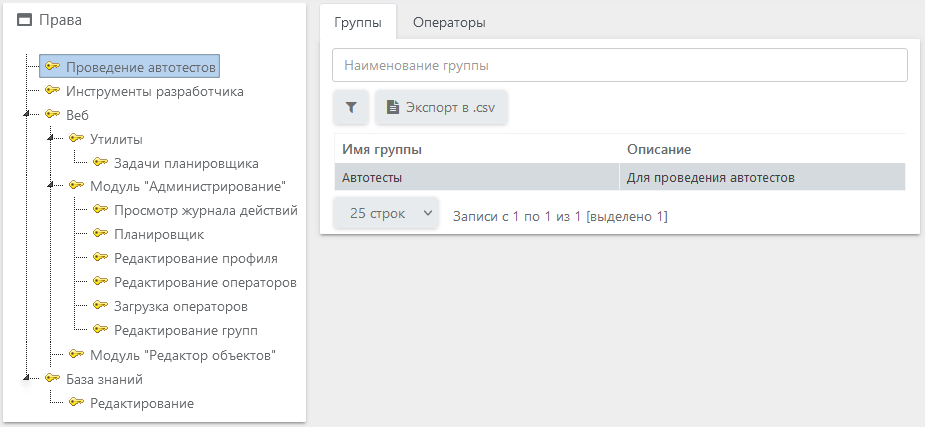Click key icon beside Планировщик
Viewport: 925px width, 427px height.
[100, 234]
